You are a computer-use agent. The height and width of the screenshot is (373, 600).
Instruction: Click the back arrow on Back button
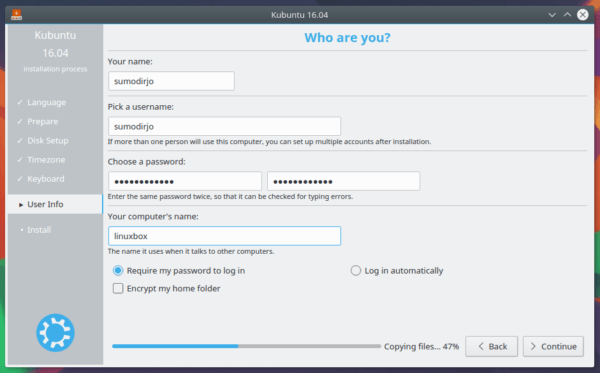(x=481, y=346)
